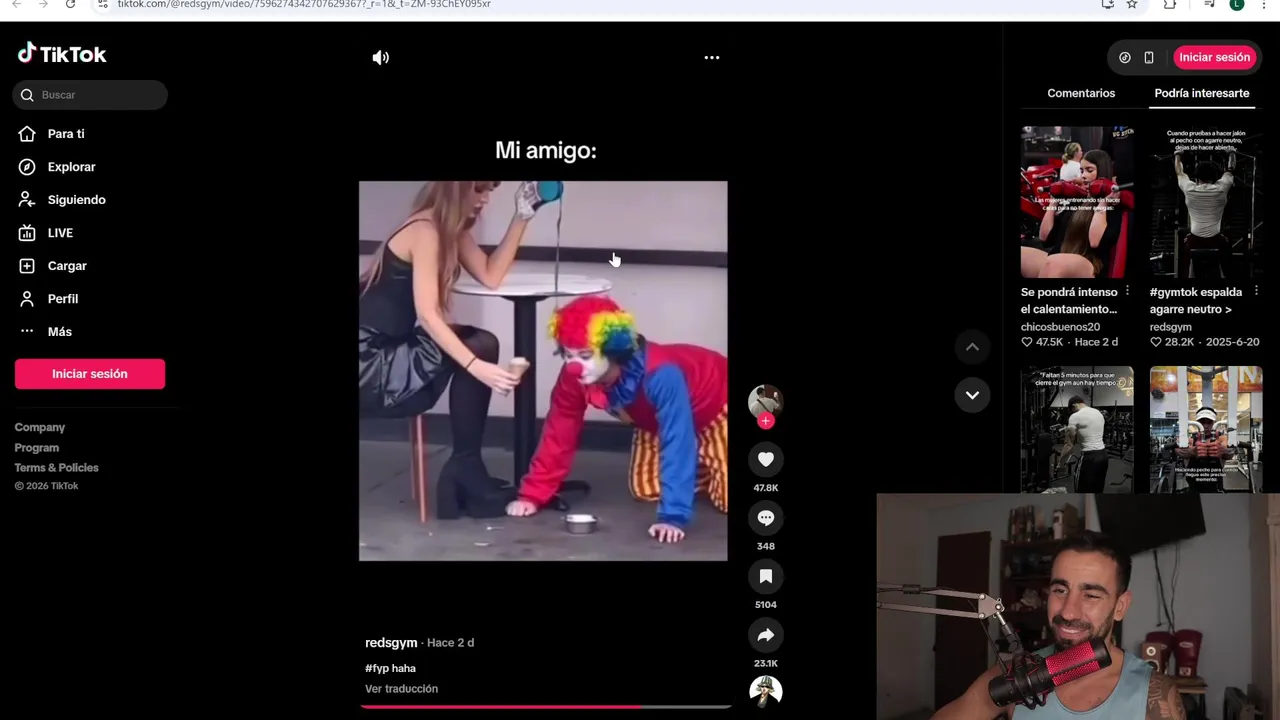Image resolution: width=1280 pixels, height=720 pixels.
Task: Go to the next video, down arrow
Action: [x=972, y=395]
